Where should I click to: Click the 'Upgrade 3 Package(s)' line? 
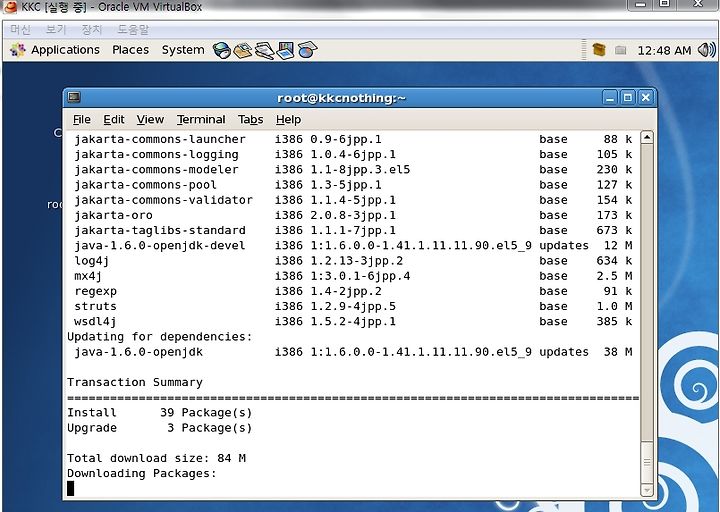pyautogui.click(x=160, y=428)
